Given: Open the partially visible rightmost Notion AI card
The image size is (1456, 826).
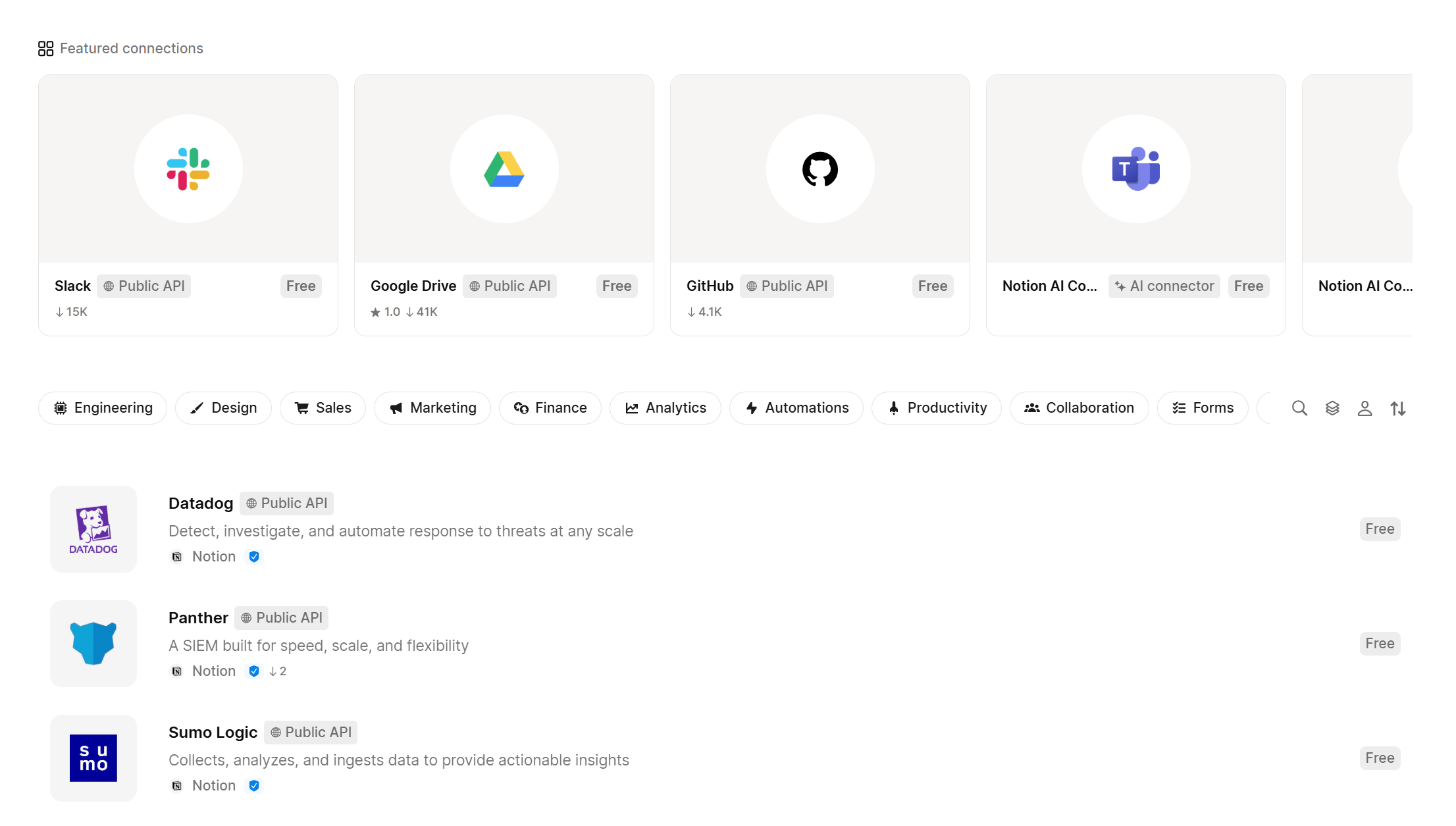Looking at the screenshot, I should point(1357,205).
